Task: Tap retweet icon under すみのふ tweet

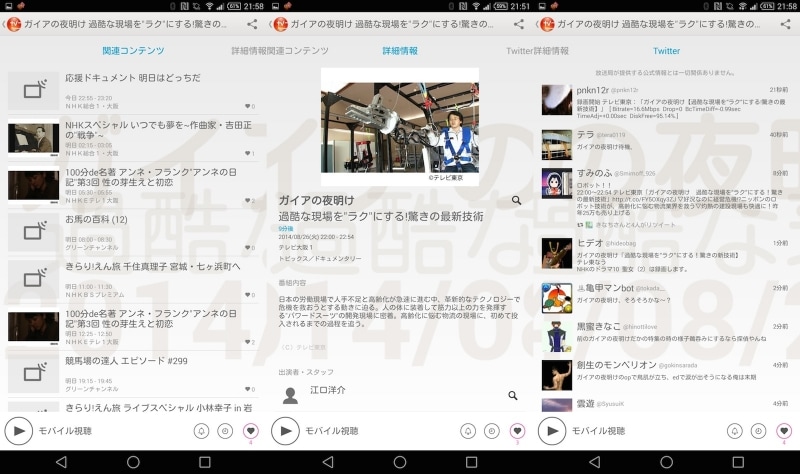Action: (x=580, y=224)
